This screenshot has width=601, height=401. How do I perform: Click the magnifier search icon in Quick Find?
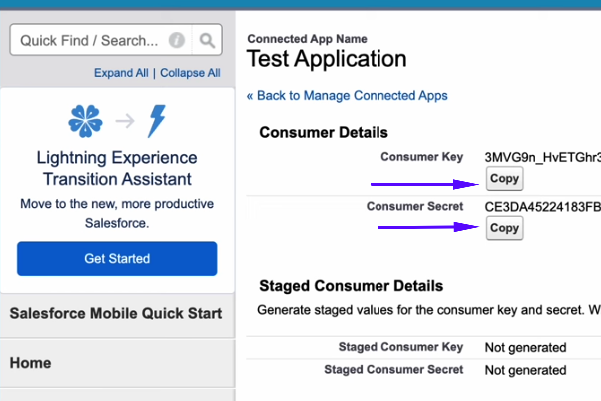[207, 41]
